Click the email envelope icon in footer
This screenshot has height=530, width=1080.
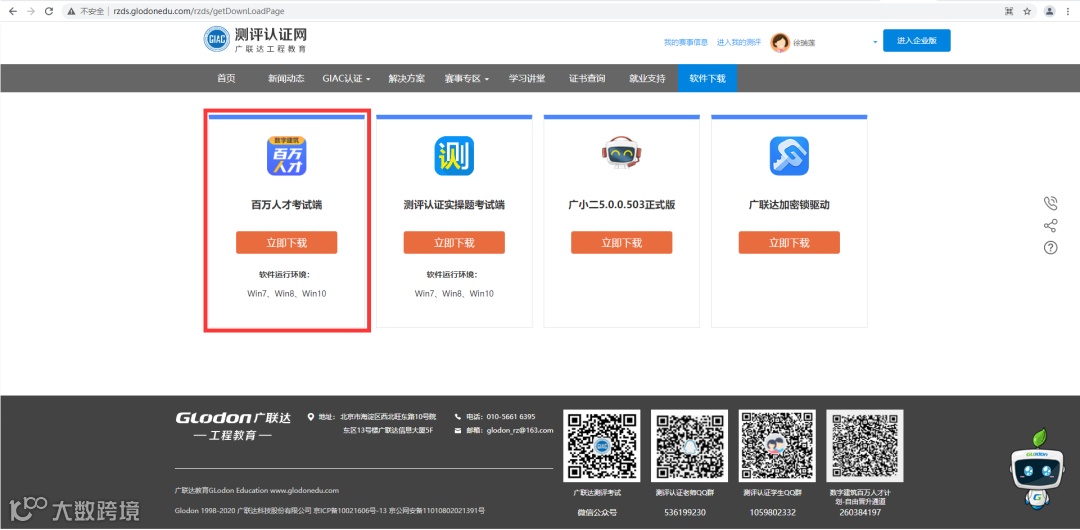click(458, 431)
